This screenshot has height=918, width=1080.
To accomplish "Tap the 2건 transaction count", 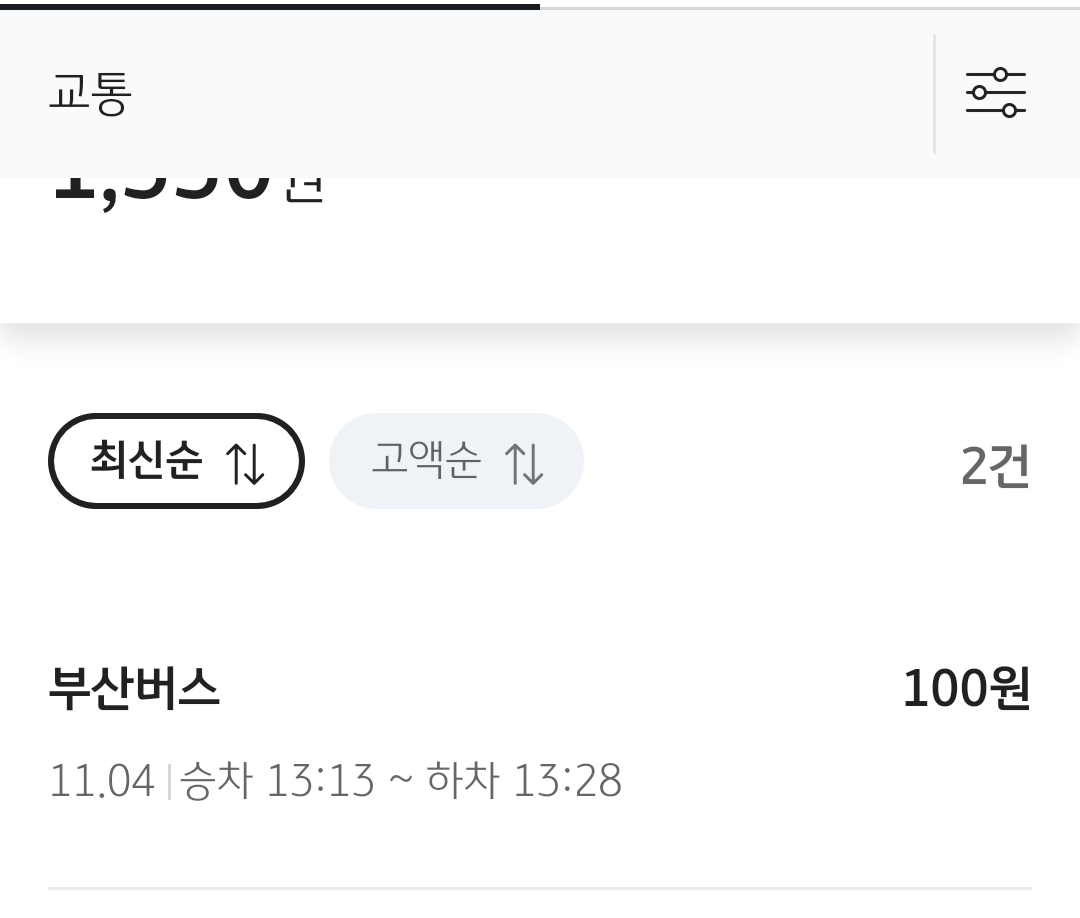I will (994, 466).
